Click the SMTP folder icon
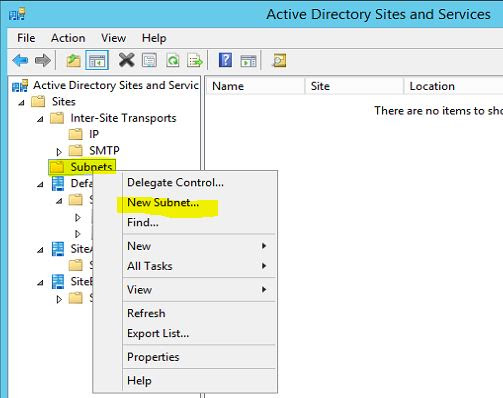 tap(75, 150)
